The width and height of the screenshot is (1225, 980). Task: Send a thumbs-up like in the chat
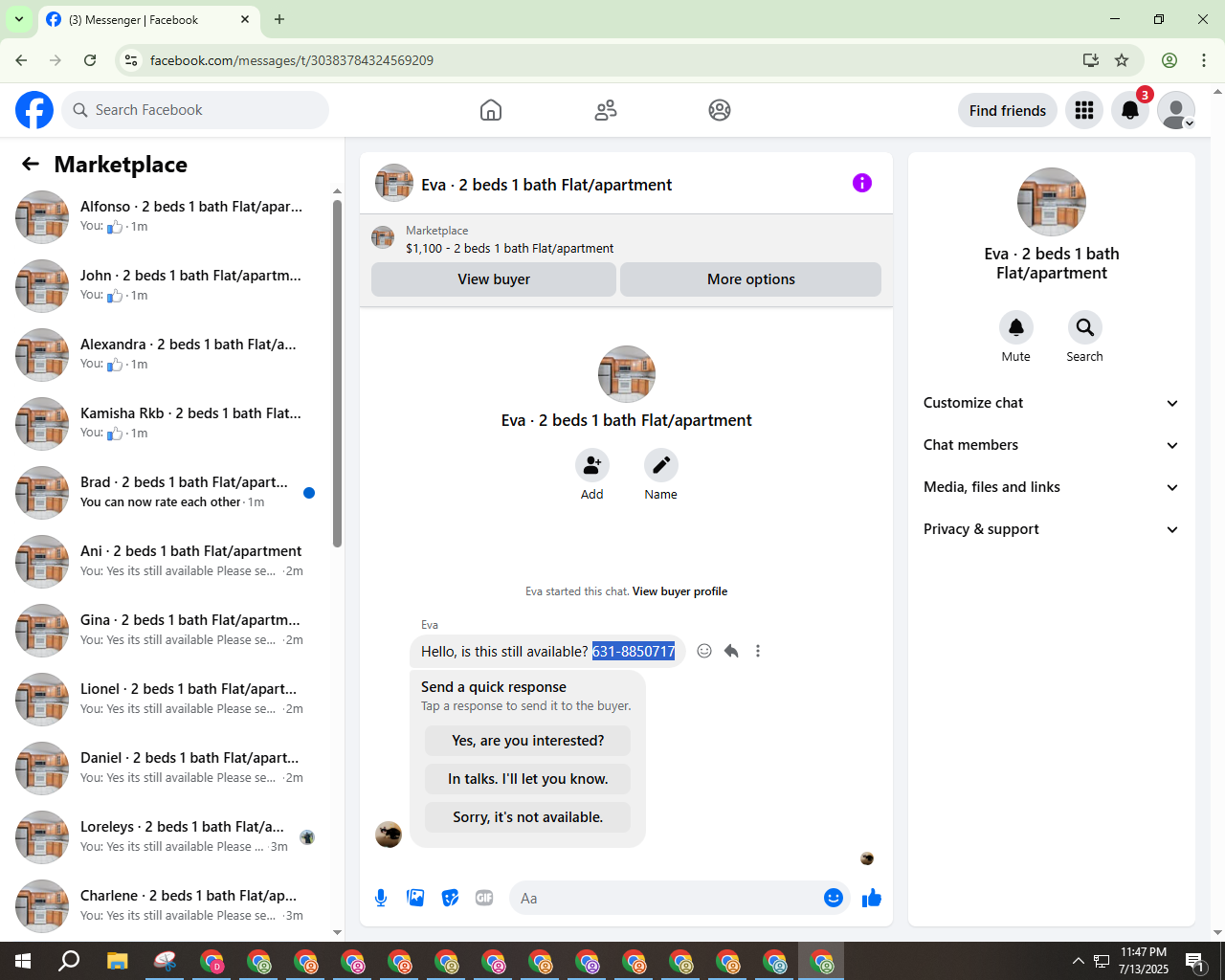click(x=872, y=898)
